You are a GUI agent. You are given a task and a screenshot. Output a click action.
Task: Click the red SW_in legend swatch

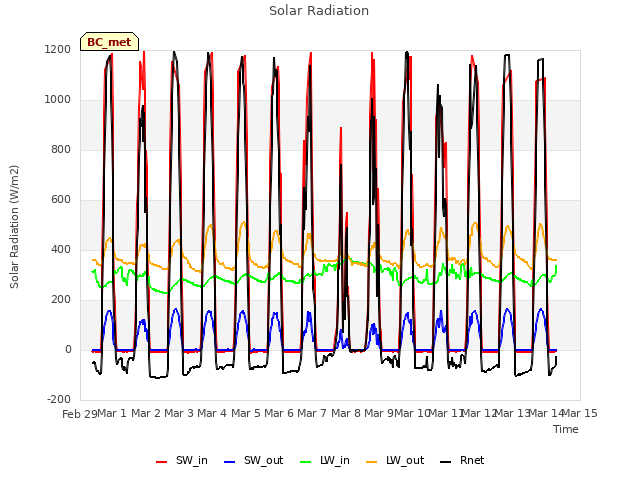tap(162, 462)
